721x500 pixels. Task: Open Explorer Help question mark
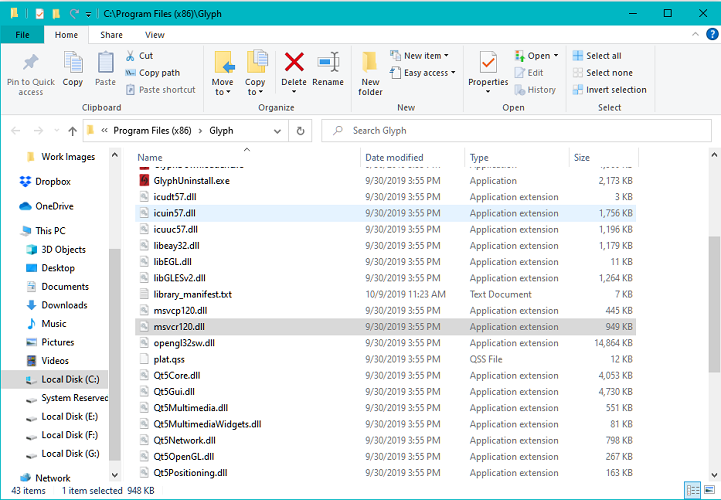712,34
